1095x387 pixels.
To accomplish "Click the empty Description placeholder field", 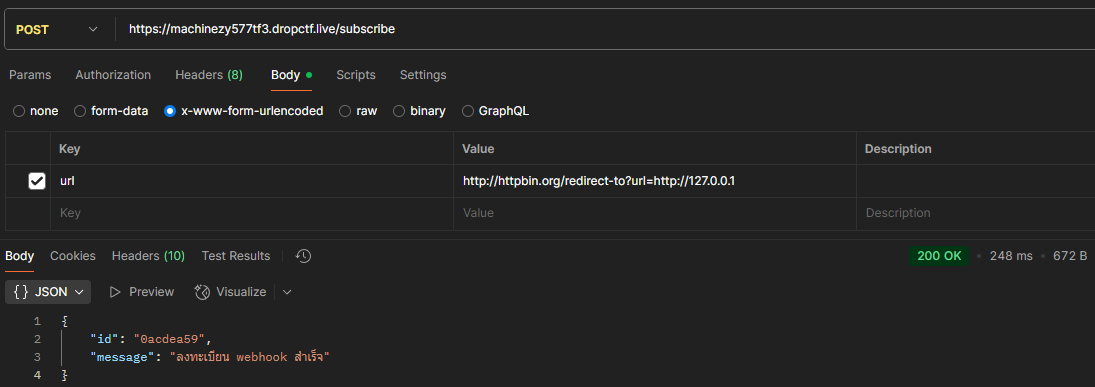I will point(976,213).
